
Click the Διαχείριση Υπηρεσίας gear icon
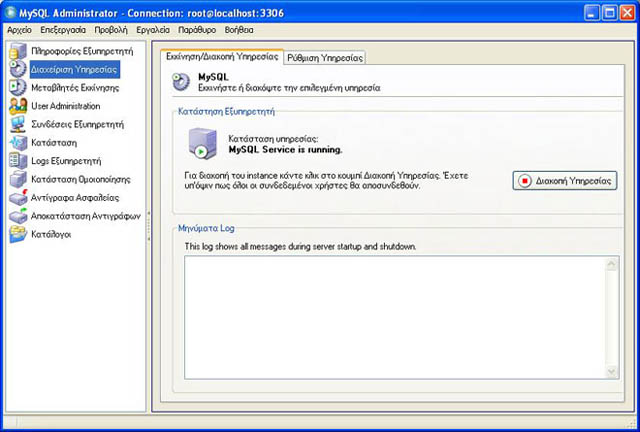tap(18, 69)
